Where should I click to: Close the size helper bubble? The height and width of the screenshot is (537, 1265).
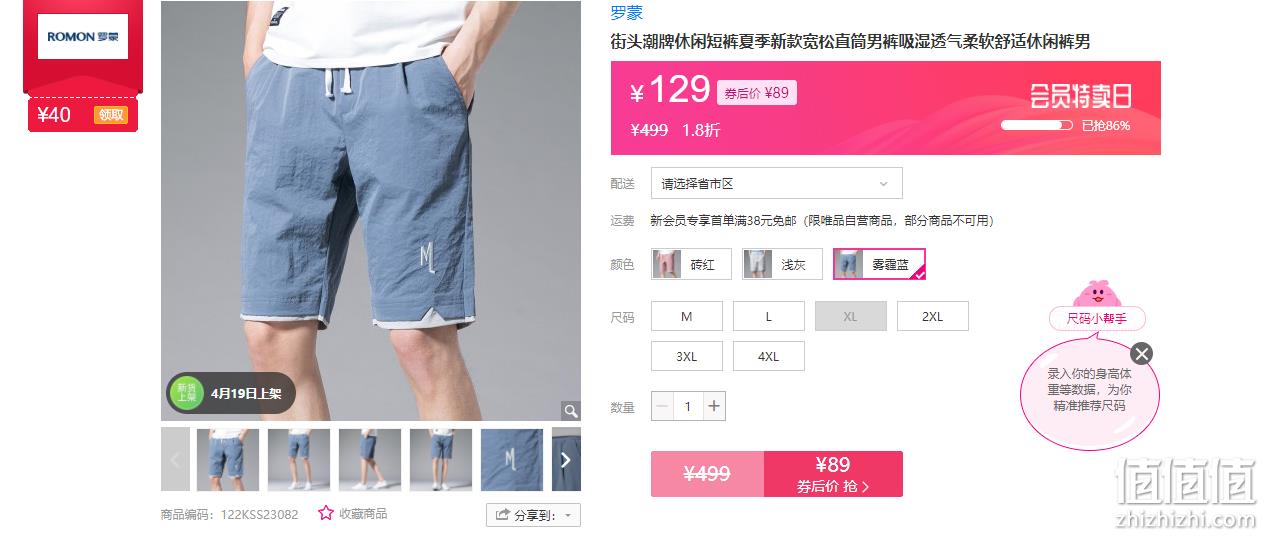(x=1142, y=353)
